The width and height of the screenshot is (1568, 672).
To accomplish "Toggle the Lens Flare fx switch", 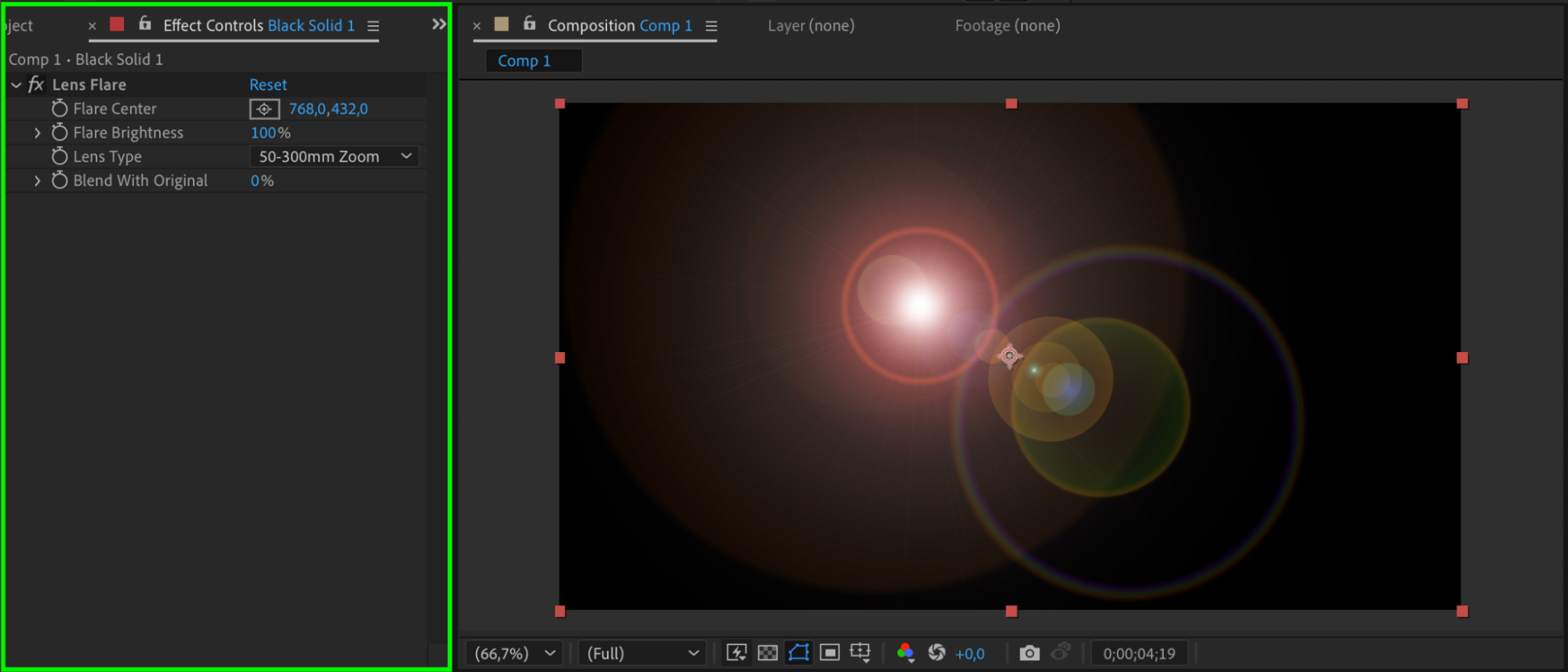I will pyautogui.click(x=36, y=85).
